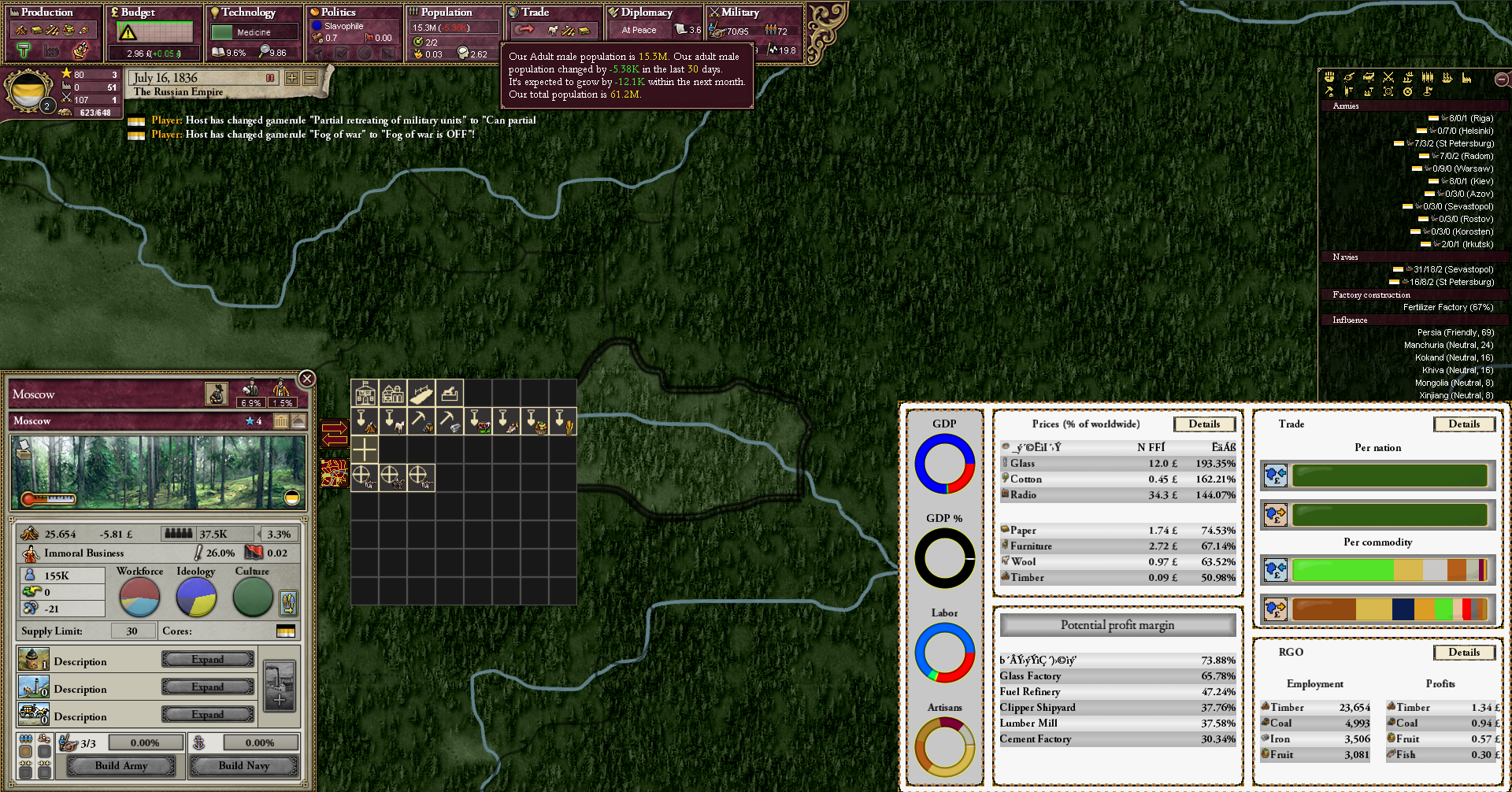Click the per nation import icon
Viewport: 1512px width, 792px height.
1276,476
